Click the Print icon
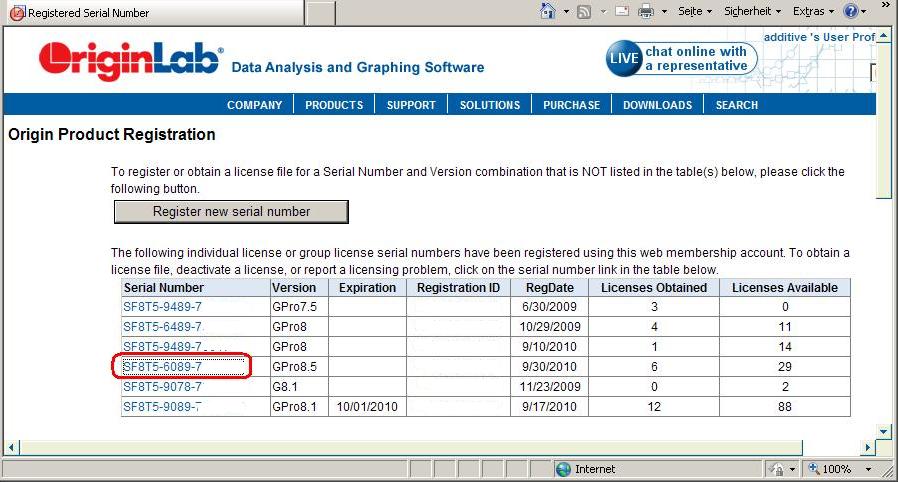This screenshot has width=898, height=482. tap(645, 11)
